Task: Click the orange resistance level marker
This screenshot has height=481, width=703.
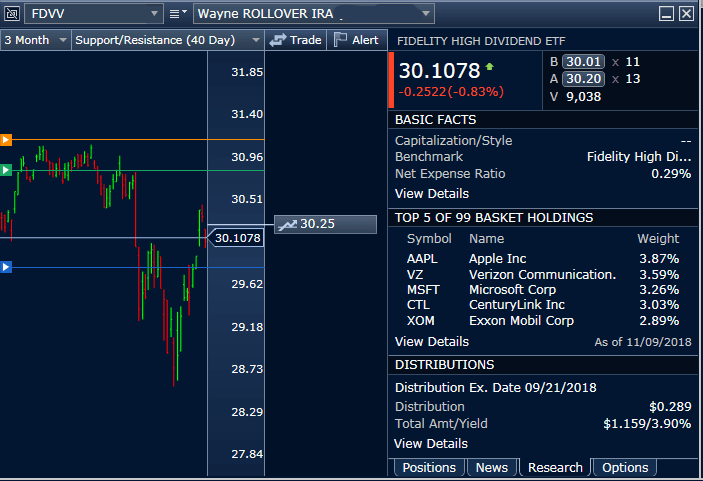Action: (x=6, y=140)
